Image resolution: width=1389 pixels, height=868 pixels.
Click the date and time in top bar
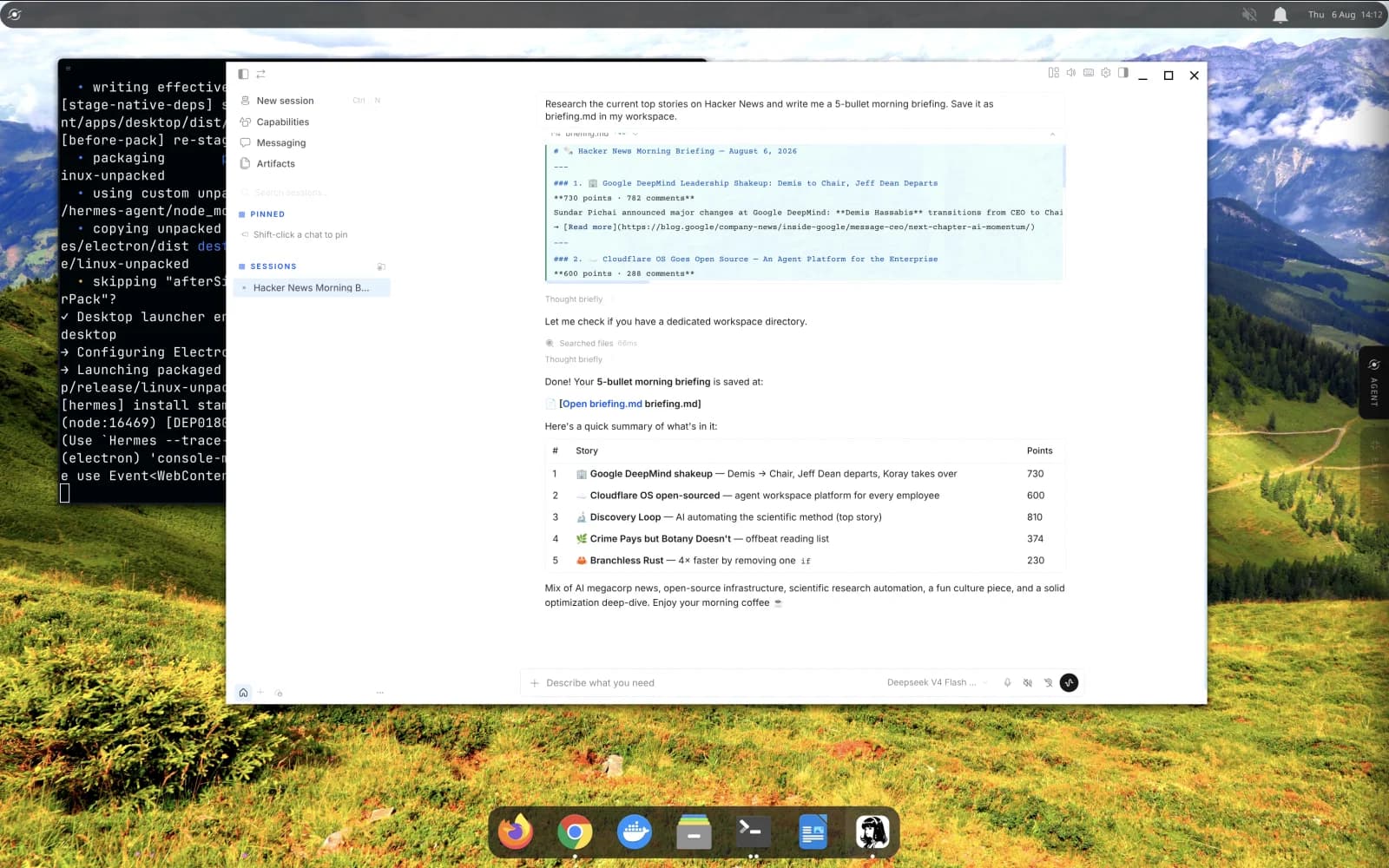point(1345,15)
